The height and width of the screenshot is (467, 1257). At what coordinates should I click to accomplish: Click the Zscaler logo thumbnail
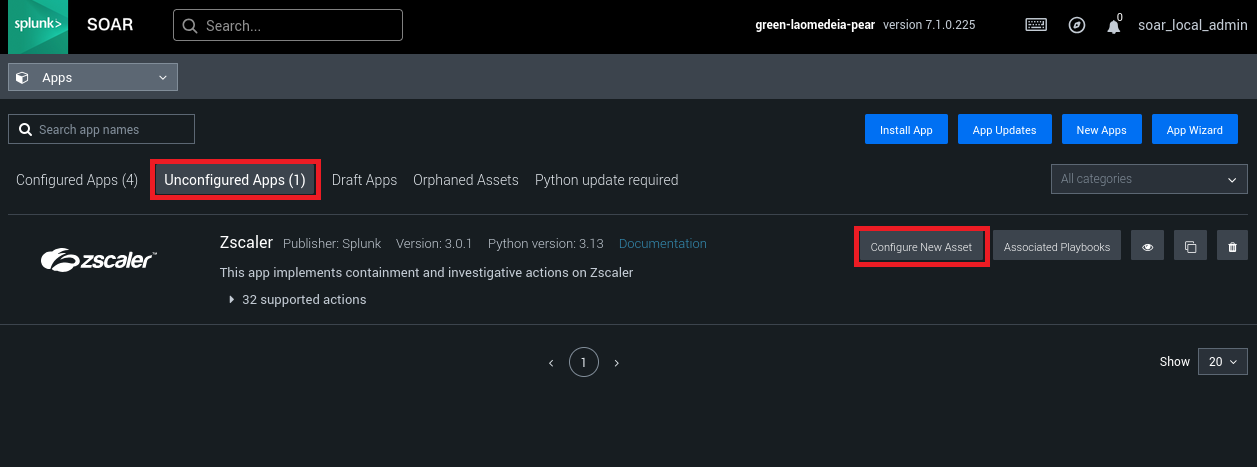[98, 260]
